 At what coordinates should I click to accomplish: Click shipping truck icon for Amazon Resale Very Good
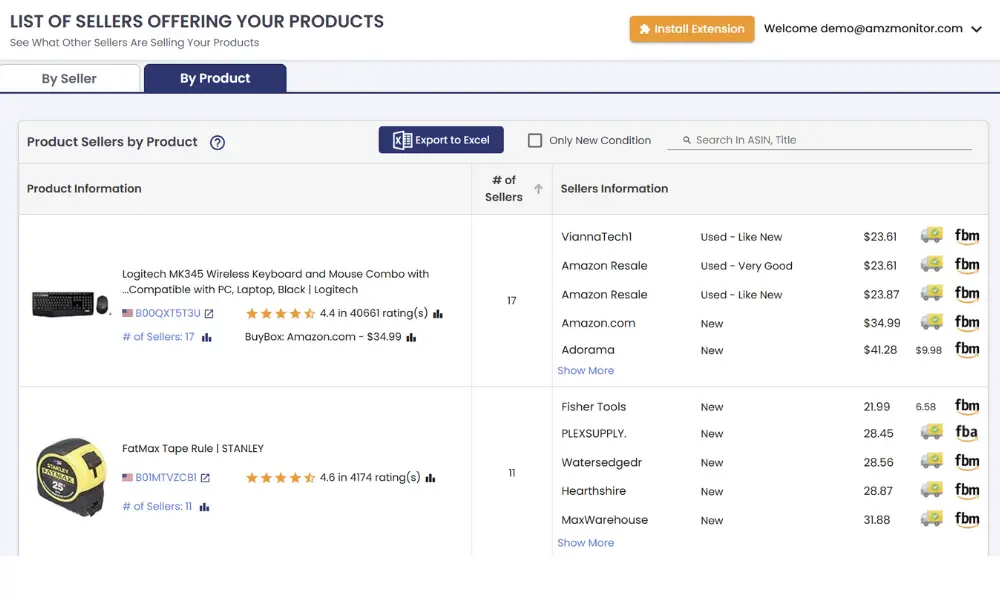tap(932, 264)
